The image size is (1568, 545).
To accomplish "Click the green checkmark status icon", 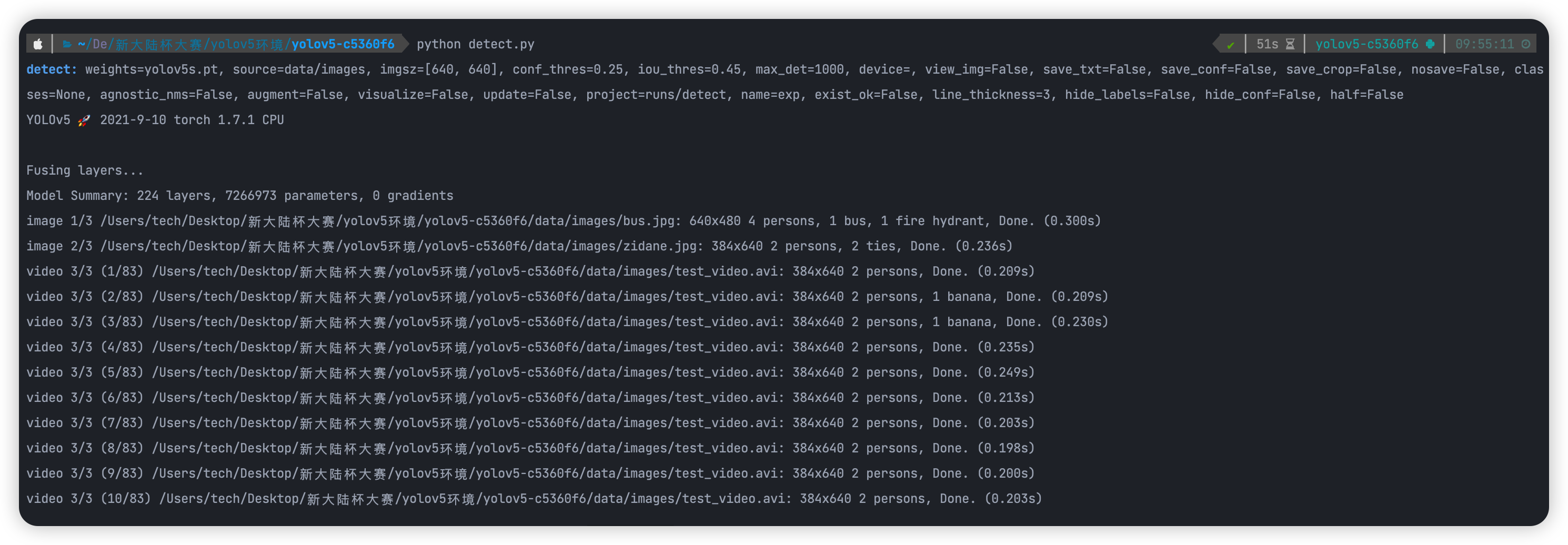I will point(1230,44).
